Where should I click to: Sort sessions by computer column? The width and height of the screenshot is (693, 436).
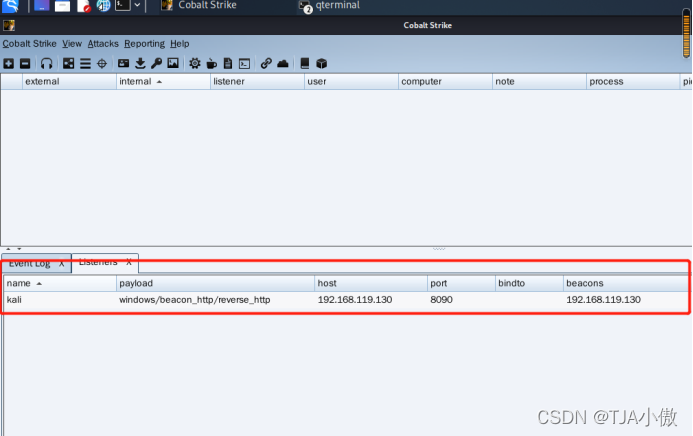pos(445,81)
